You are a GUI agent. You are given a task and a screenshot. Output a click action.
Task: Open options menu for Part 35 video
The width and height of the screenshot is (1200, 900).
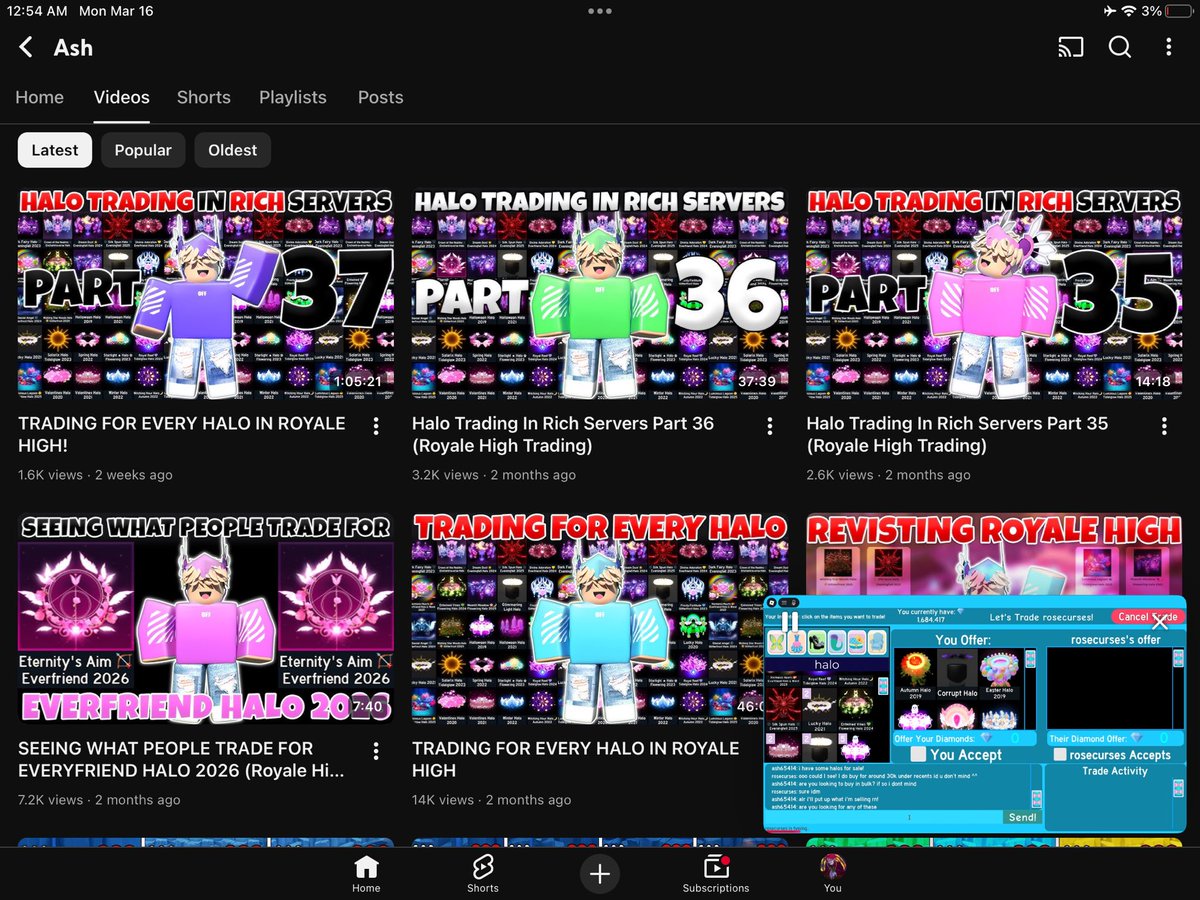pos(1164,426)
